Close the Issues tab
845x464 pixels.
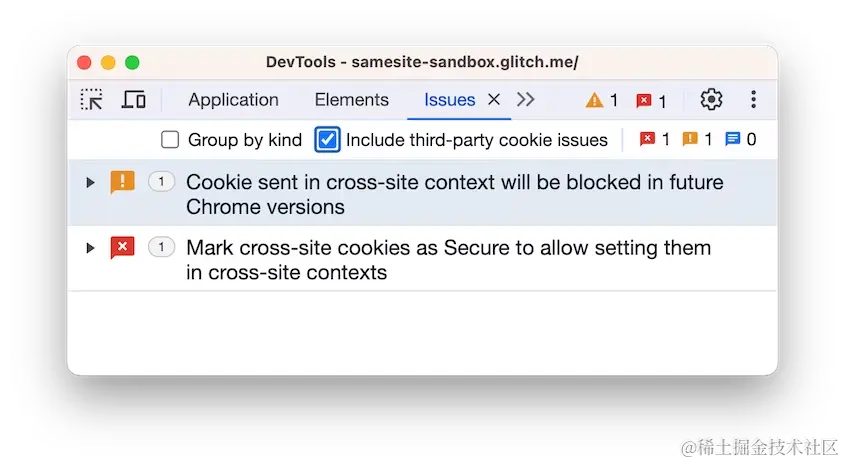tap(493, 100)
